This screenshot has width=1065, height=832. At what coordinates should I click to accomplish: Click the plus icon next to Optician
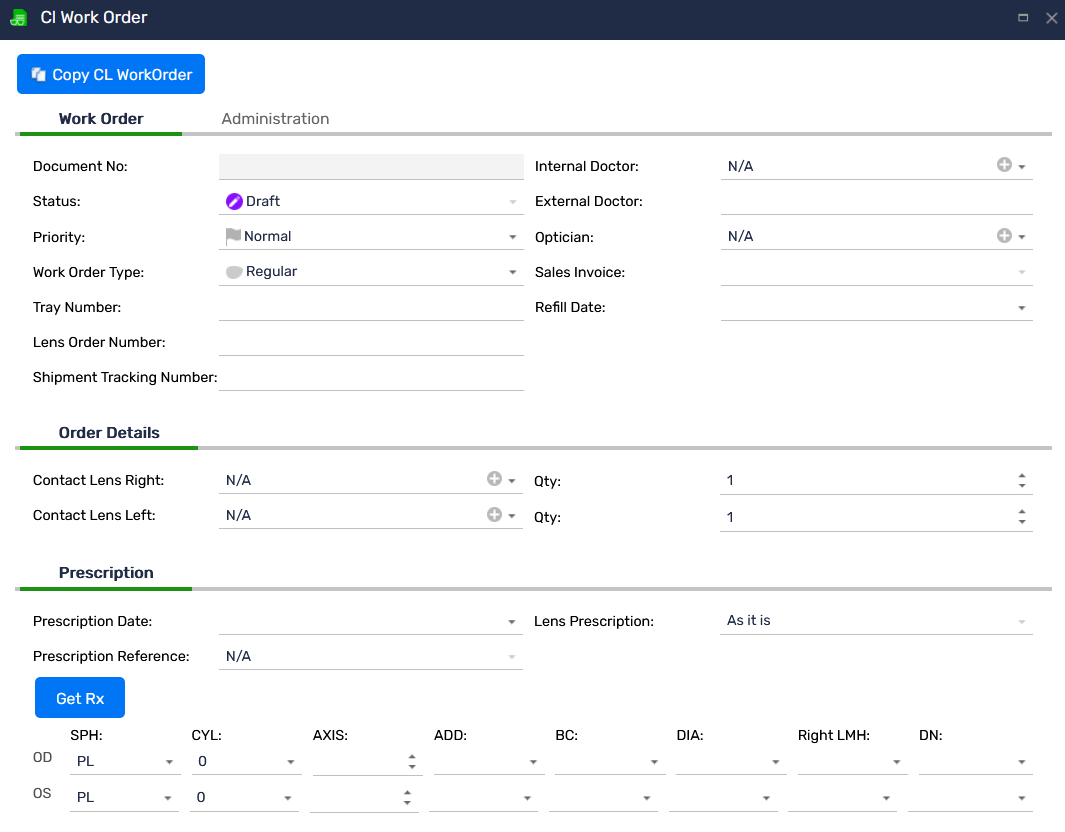(x=1004, y=236)
